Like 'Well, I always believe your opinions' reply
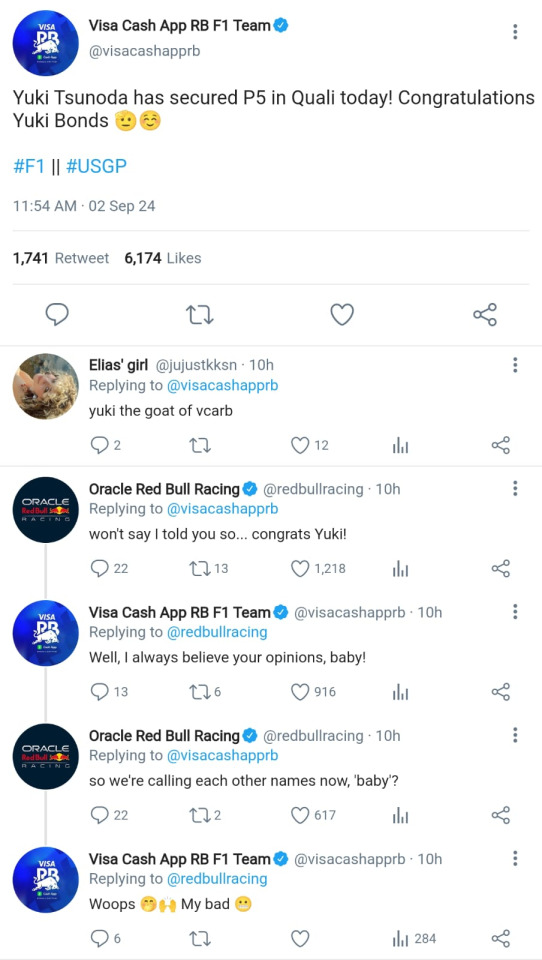The height and width of the screenshot is (960, 542). (x=299, y=692)
